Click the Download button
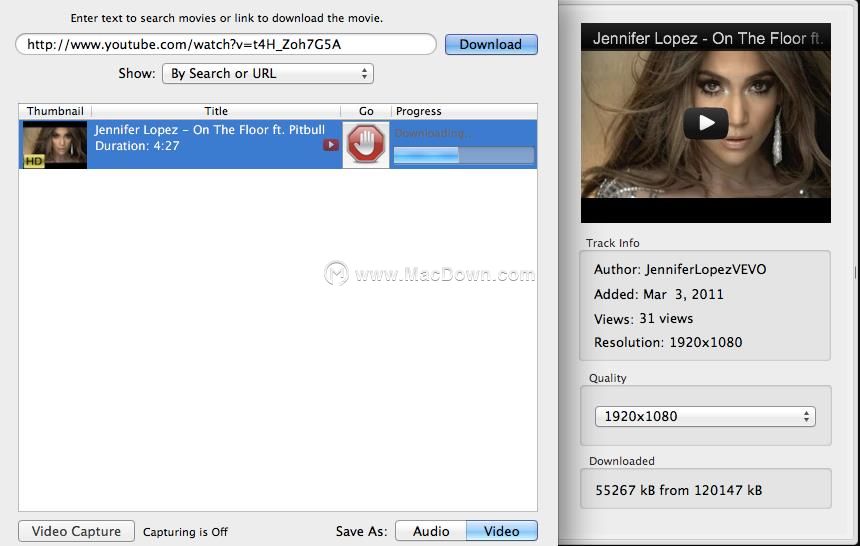The width and height of the screenshot is (860, 546). (x=491, y=44)
